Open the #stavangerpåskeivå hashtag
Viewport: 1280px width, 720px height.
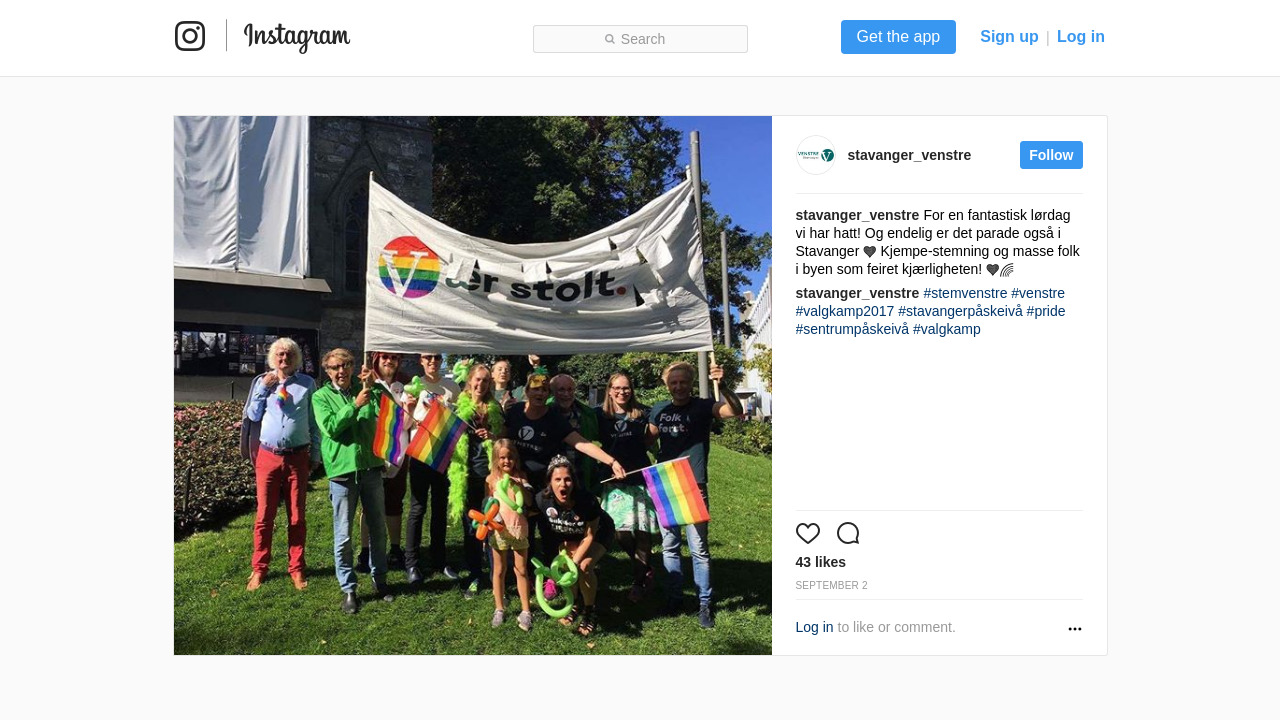[x=960, y=311]
